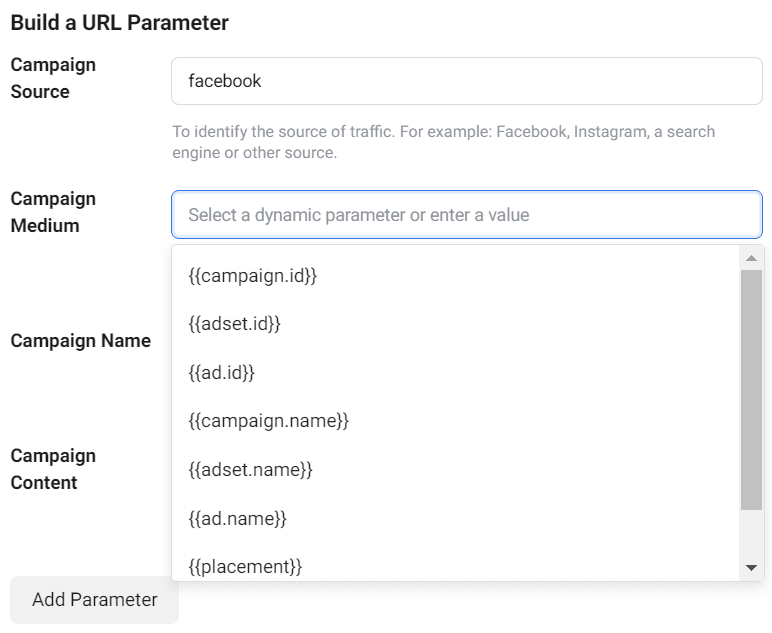
Task: Click the scroll up arrow in dropdown list
Action: [751, 258]
